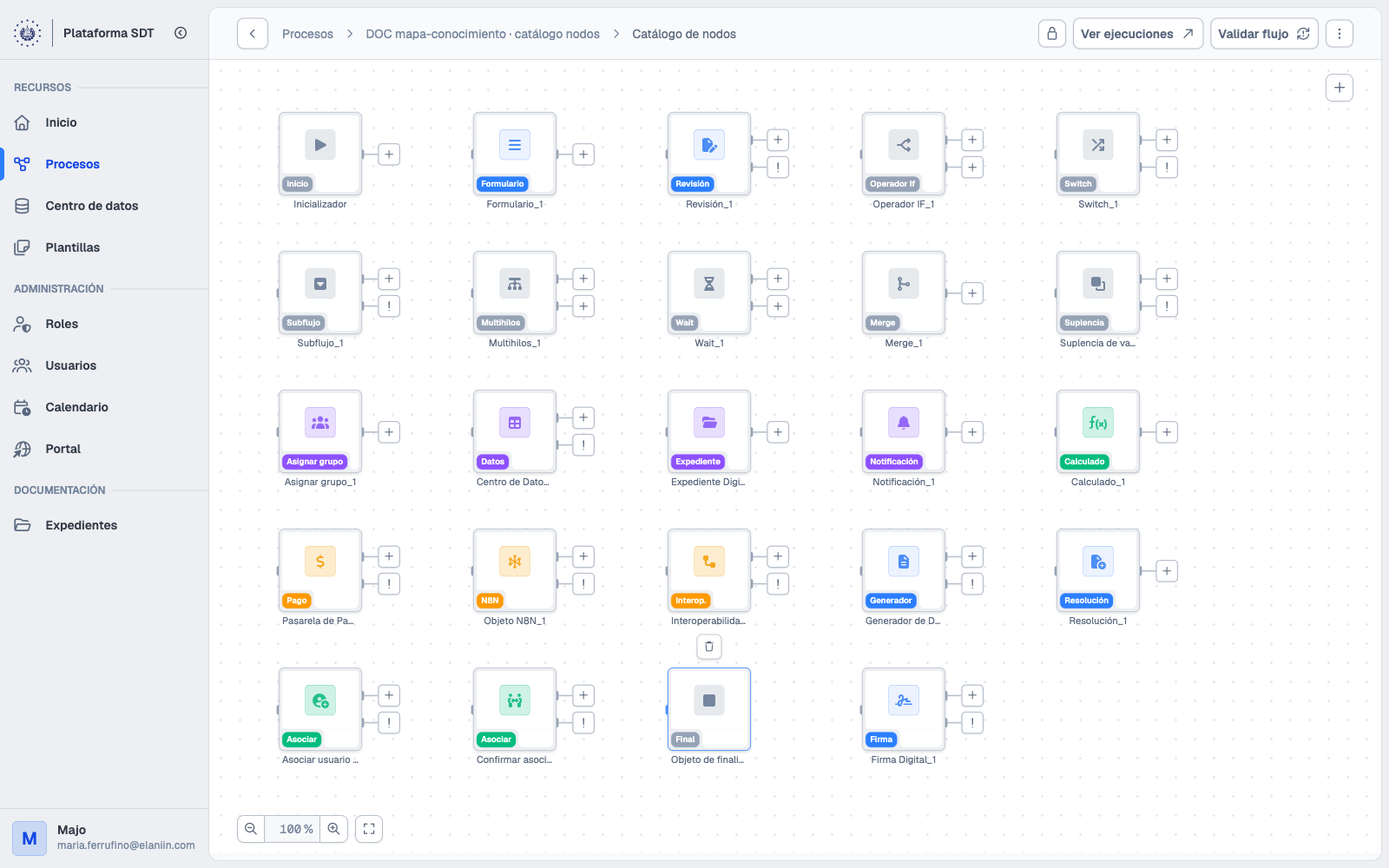
Task: Navigate to Usuarios in the sidebar
Action: 104,365
